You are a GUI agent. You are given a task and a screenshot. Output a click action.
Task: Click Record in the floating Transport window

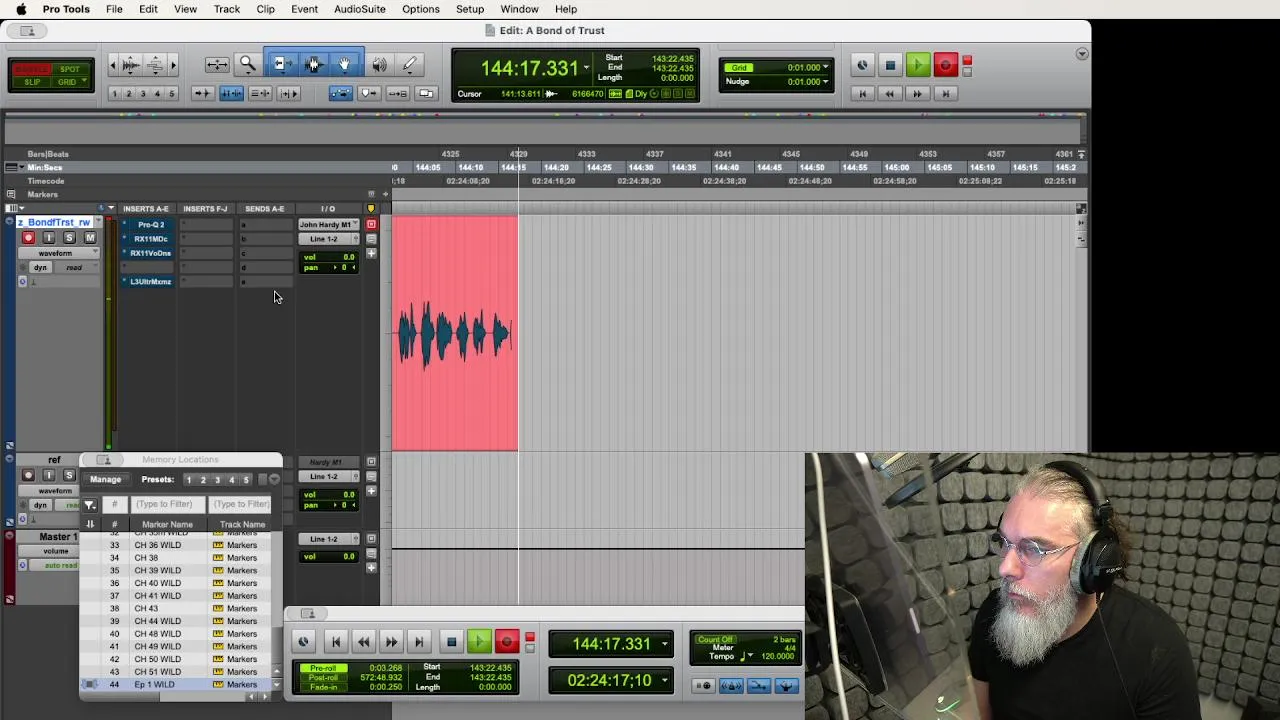[506, 642]
